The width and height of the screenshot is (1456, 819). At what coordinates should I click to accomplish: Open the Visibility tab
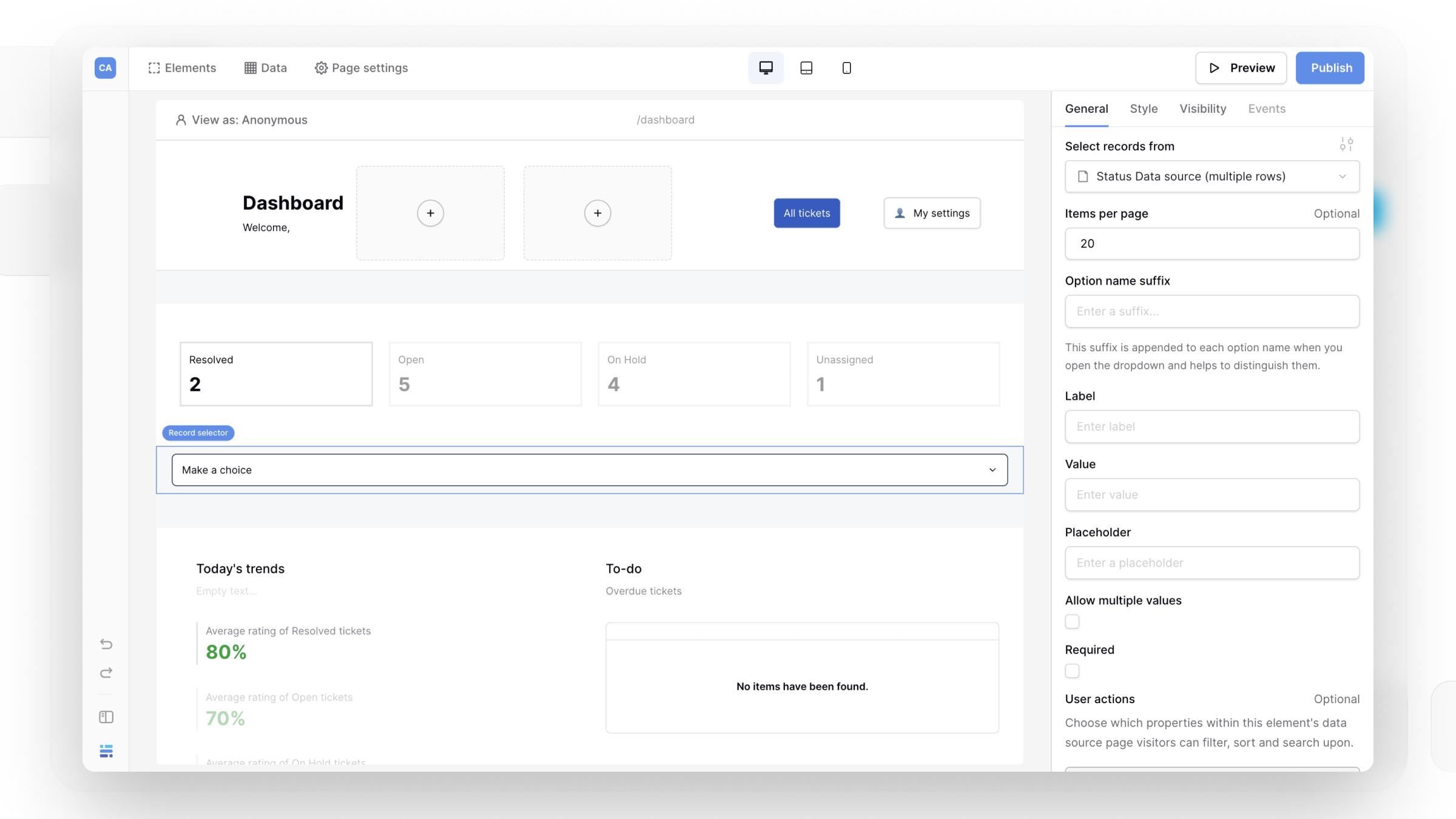click(1202, 109)
